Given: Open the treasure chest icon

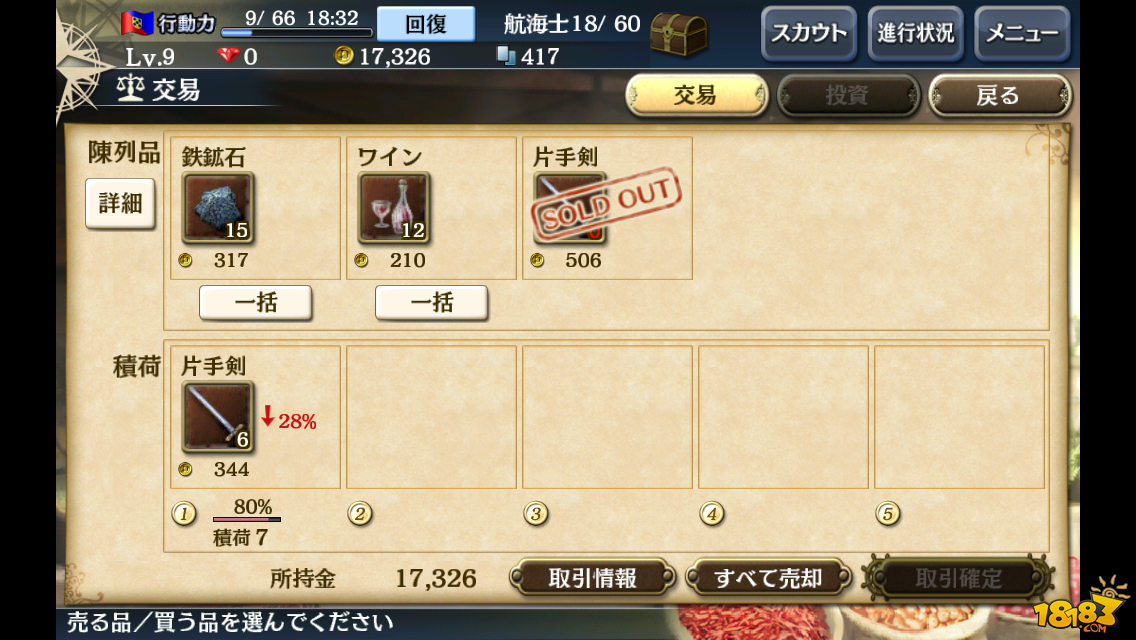Looking at the screenshot, I should tap(678, 34).
